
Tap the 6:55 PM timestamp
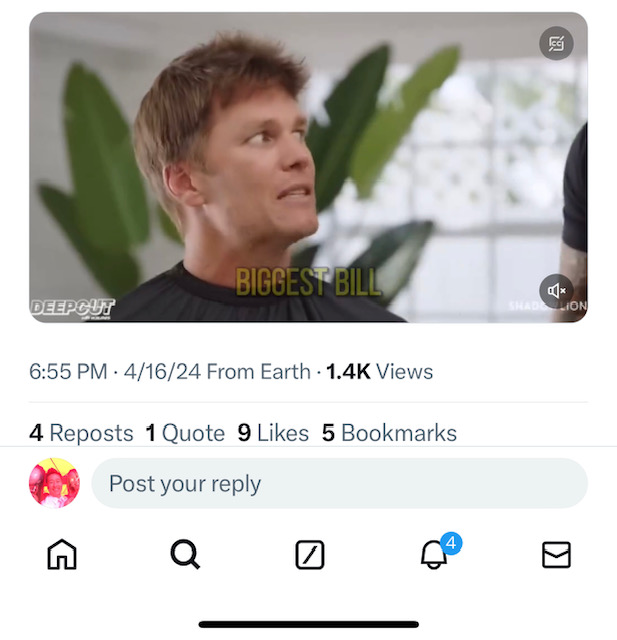pyautogui.click(x=68, y=372)
